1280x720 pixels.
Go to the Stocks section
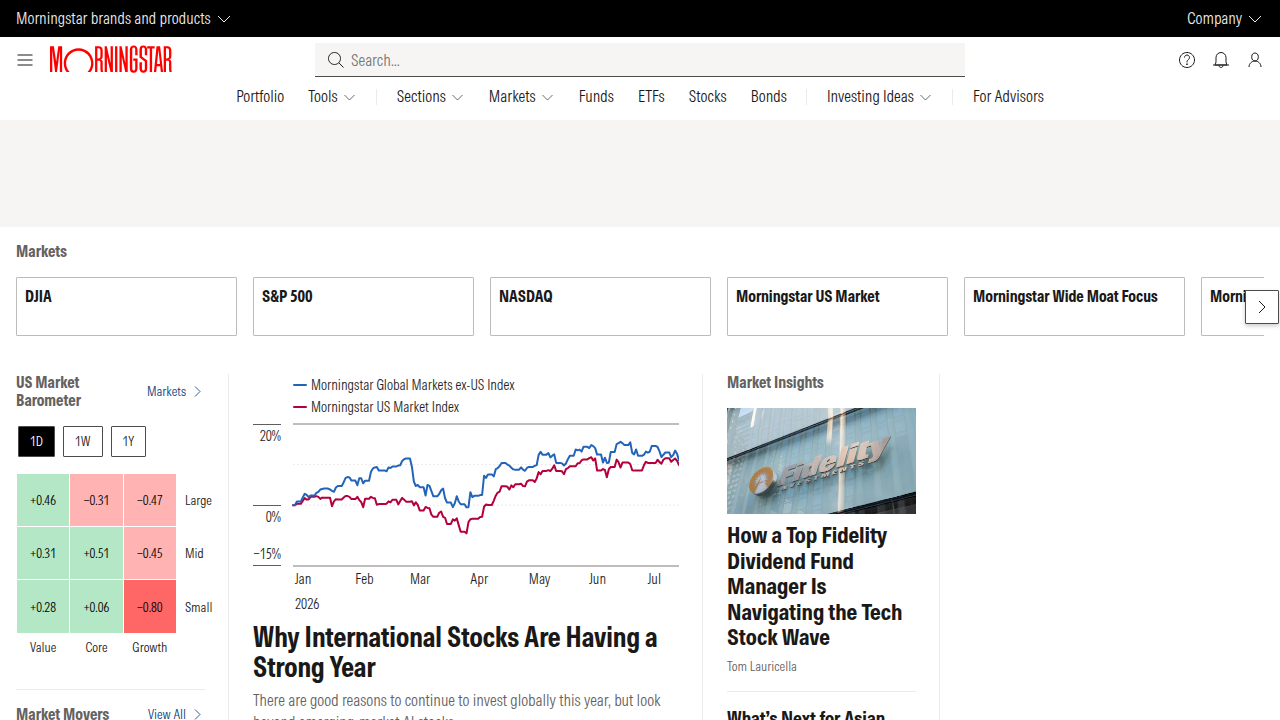pyautogui.click(x=707, y=97)
